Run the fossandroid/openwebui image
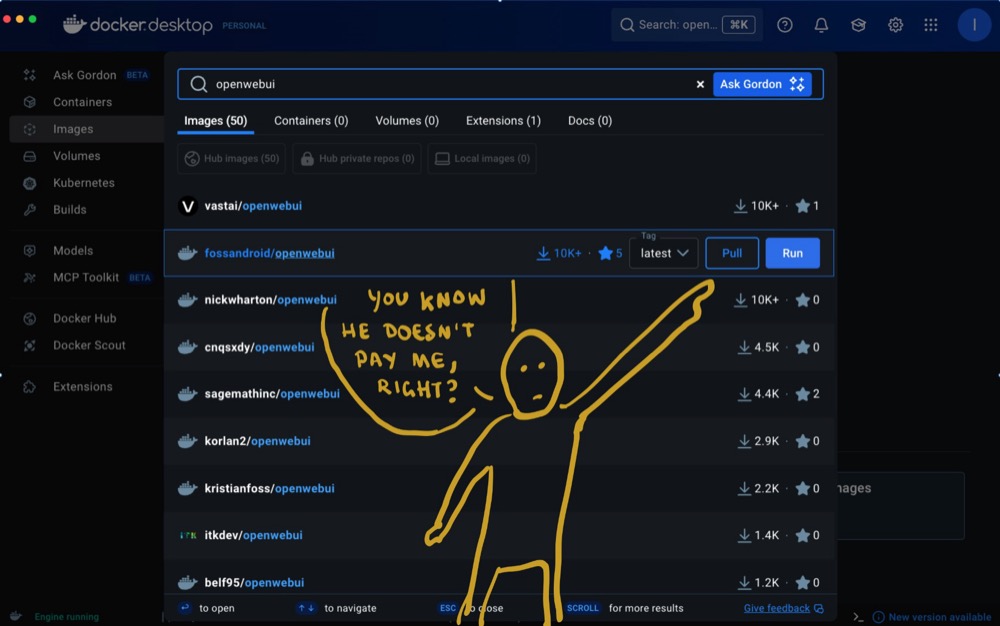The height and width of the screenshot is (626, 1000). (792, 253)
